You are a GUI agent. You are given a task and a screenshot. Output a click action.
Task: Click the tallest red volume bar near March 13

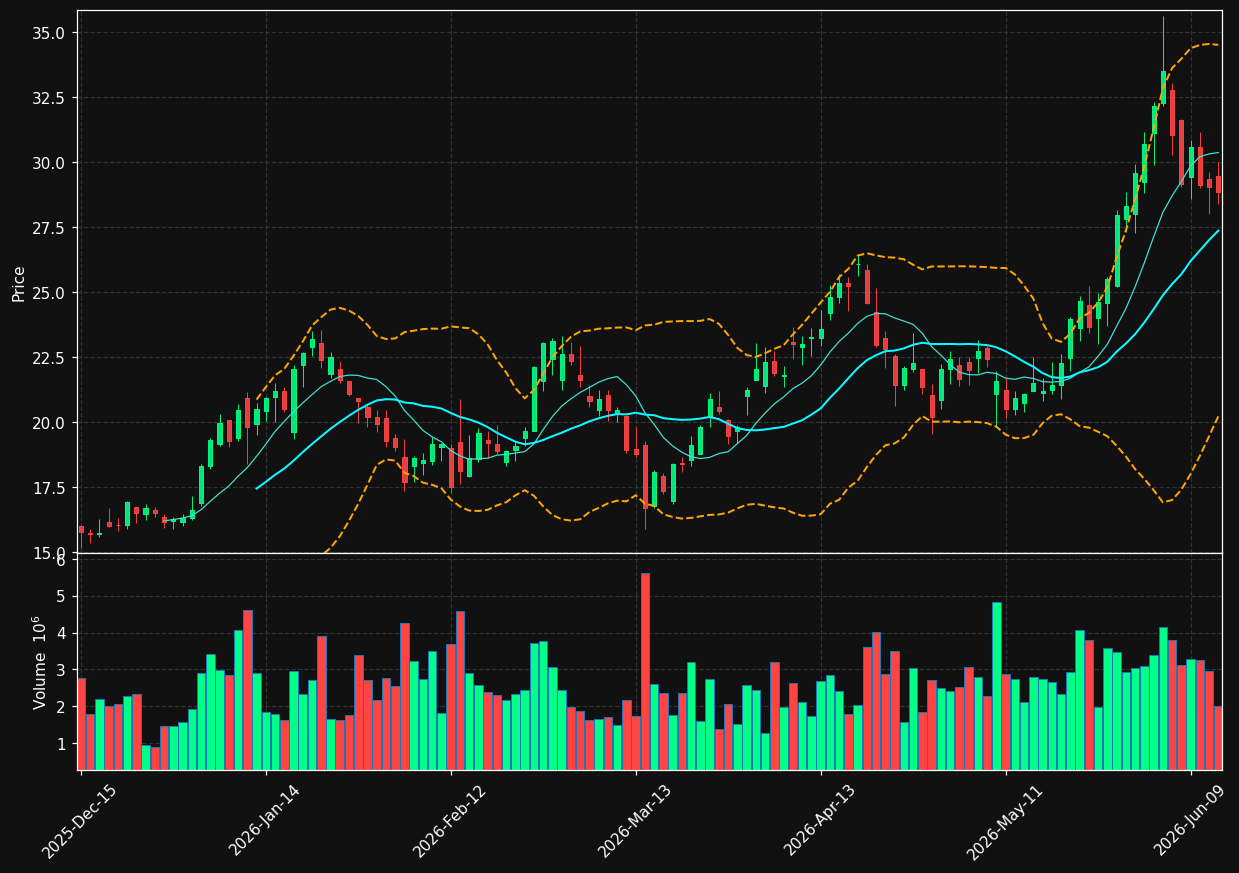(x=645, y=671)
